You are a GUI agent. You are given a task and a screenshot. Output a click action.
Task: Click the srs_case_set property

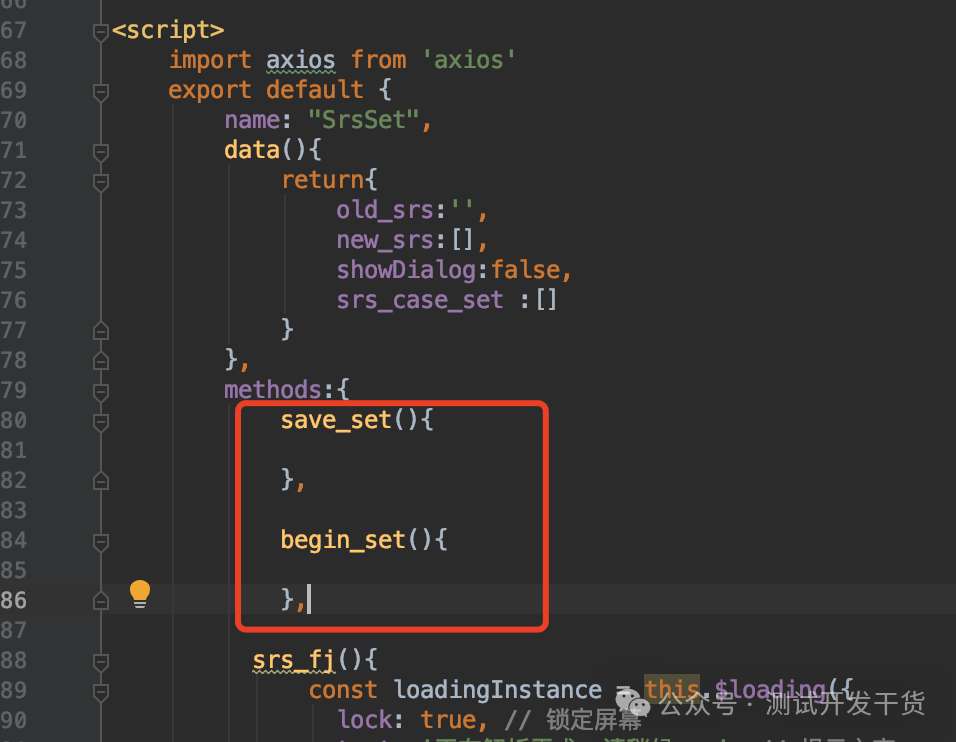419,300
